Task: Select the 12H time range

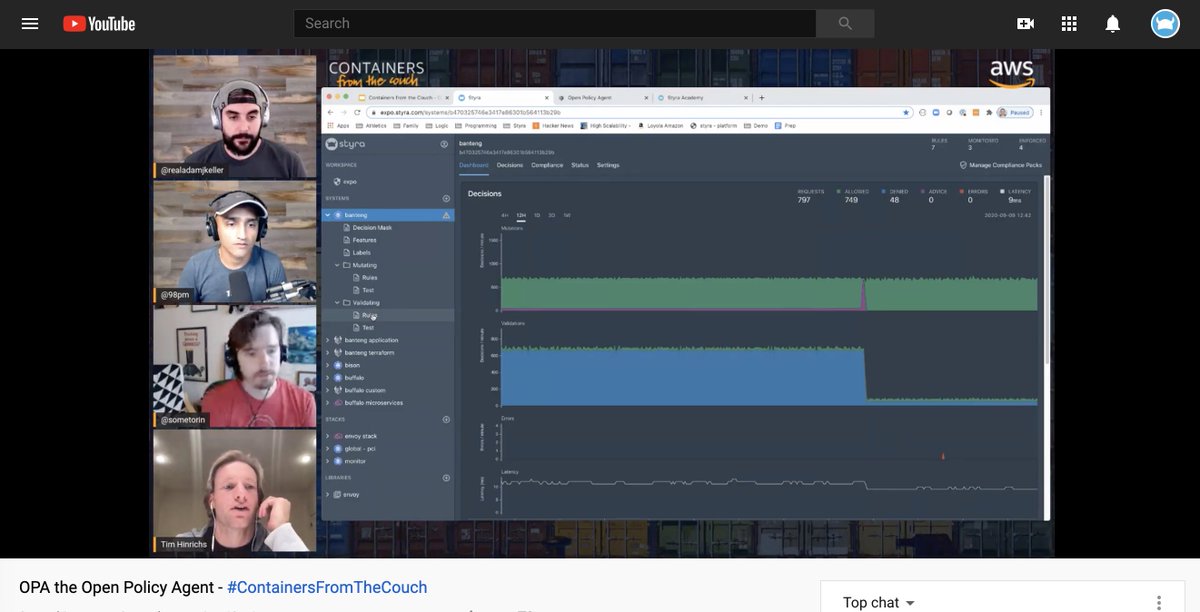Action: [521, 215]
